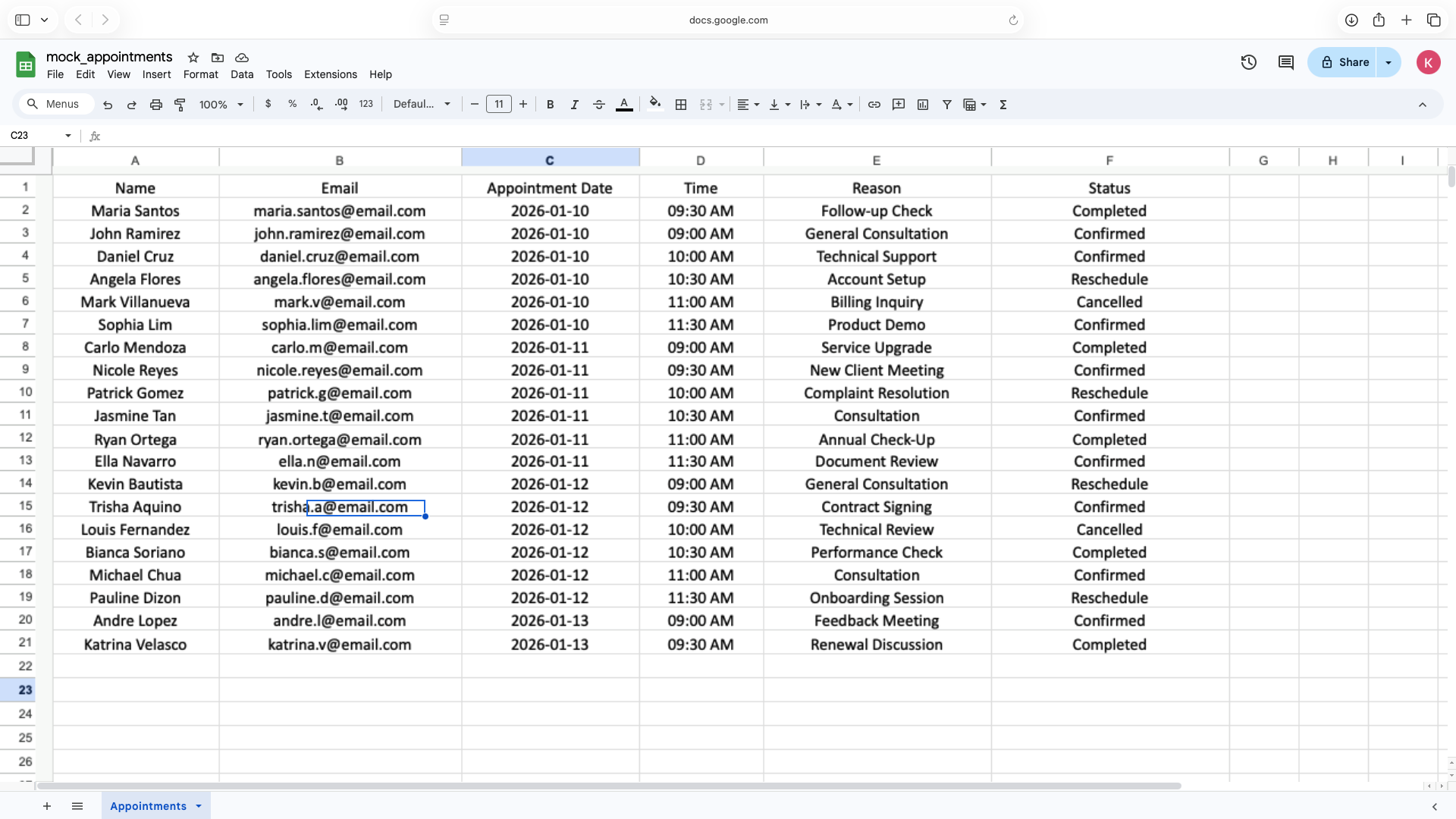Screen dimensions: 1456x819
Task: Open version history clock icon
Action: (1248, 62)
